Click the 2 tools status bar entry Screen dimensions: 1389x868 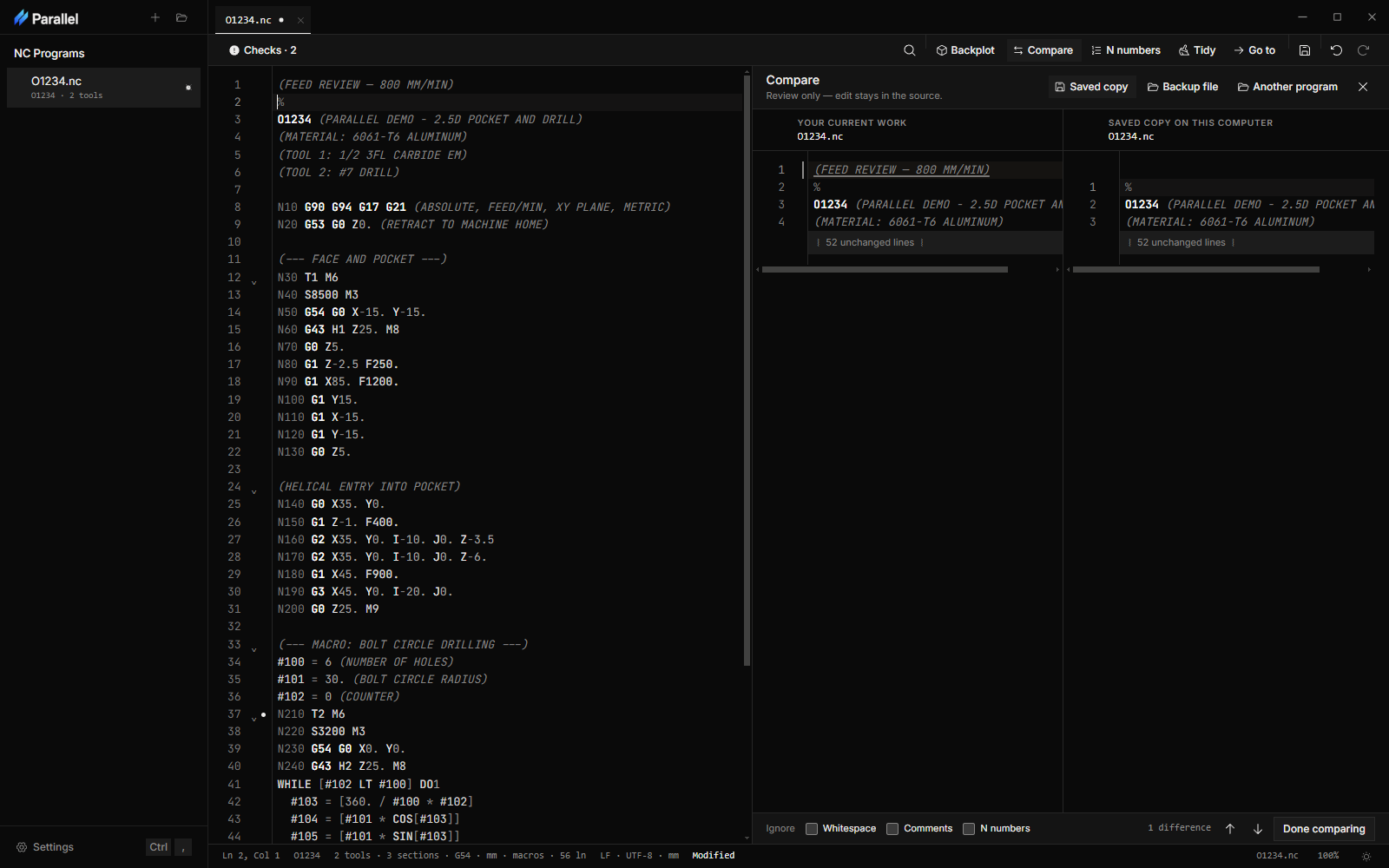[x=352, y=856]
